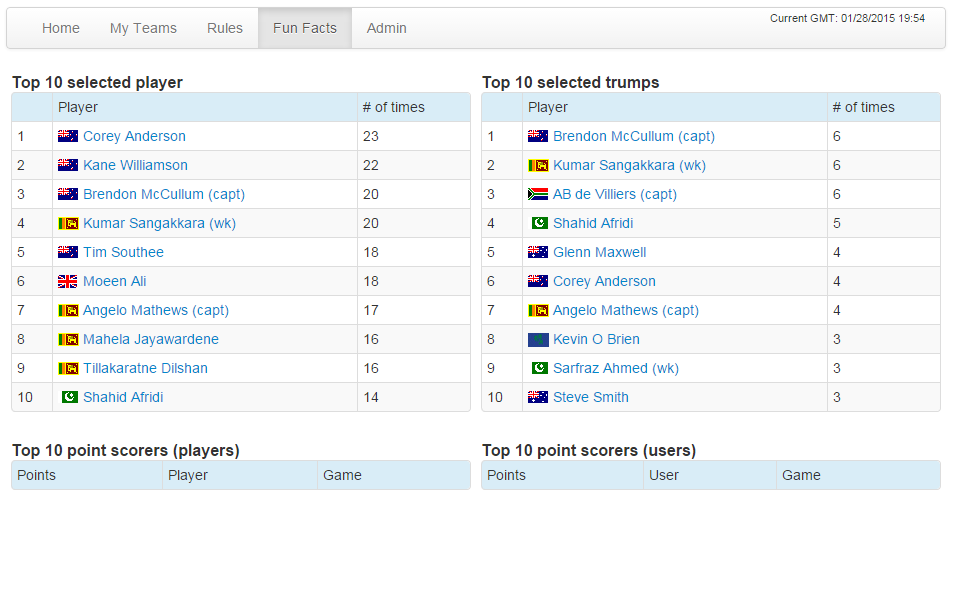Image resolution: width=966 pixels, height=589 pixels.
Task: Click the flag icon beside Moeen Ali
Action: [x=68, y=282]
